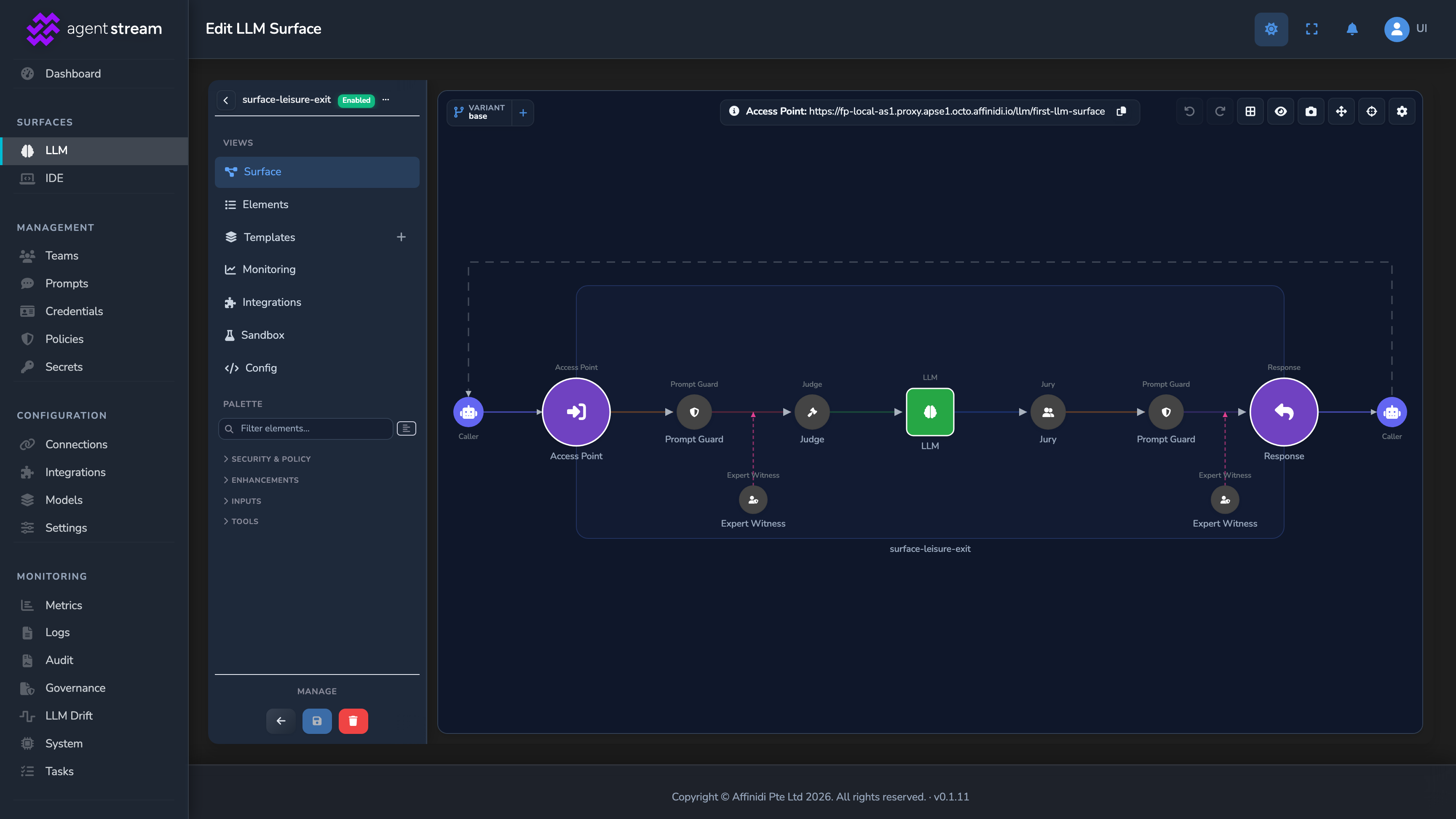Open the LLM surfaces page
This screenshot has height=819, width=1456.
[94, 150]
